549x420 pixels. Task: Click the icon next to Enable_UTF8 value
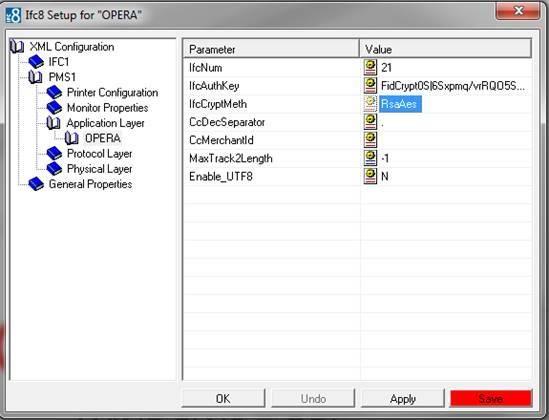tap(370, 176)
